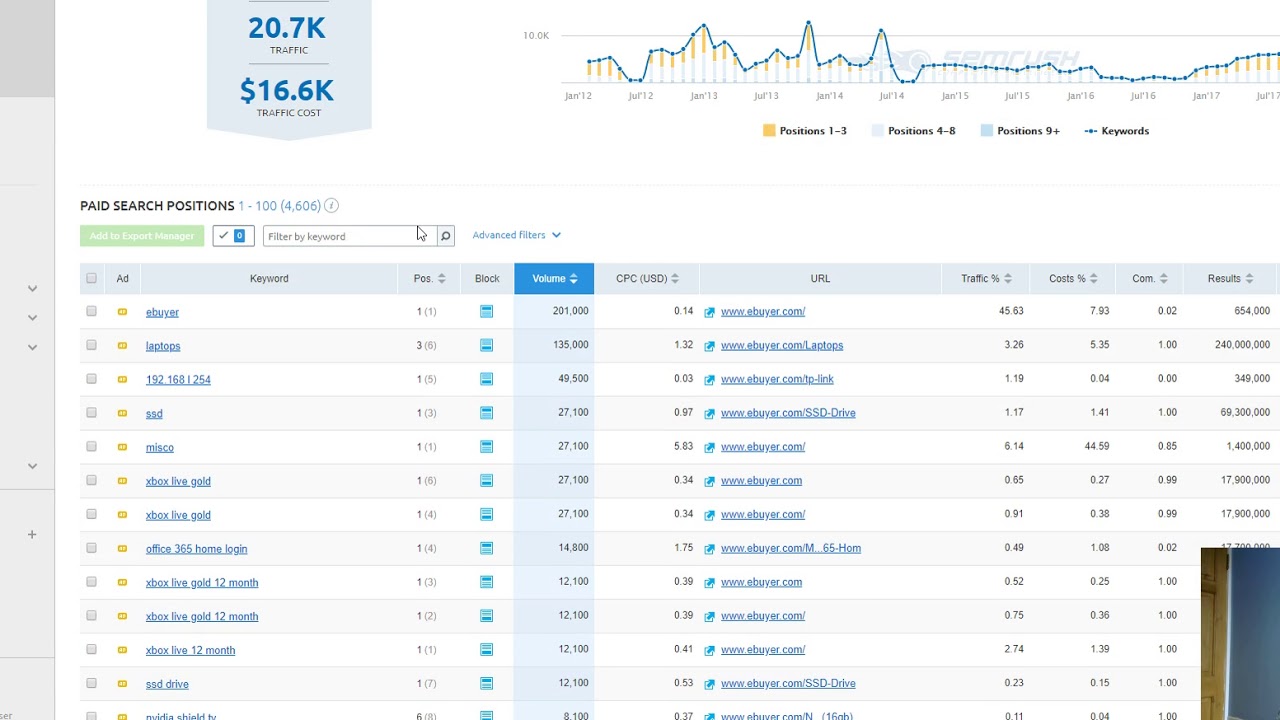
Task: Toggle the Positions 1–3 legend swatch
Action: [769, 131]
